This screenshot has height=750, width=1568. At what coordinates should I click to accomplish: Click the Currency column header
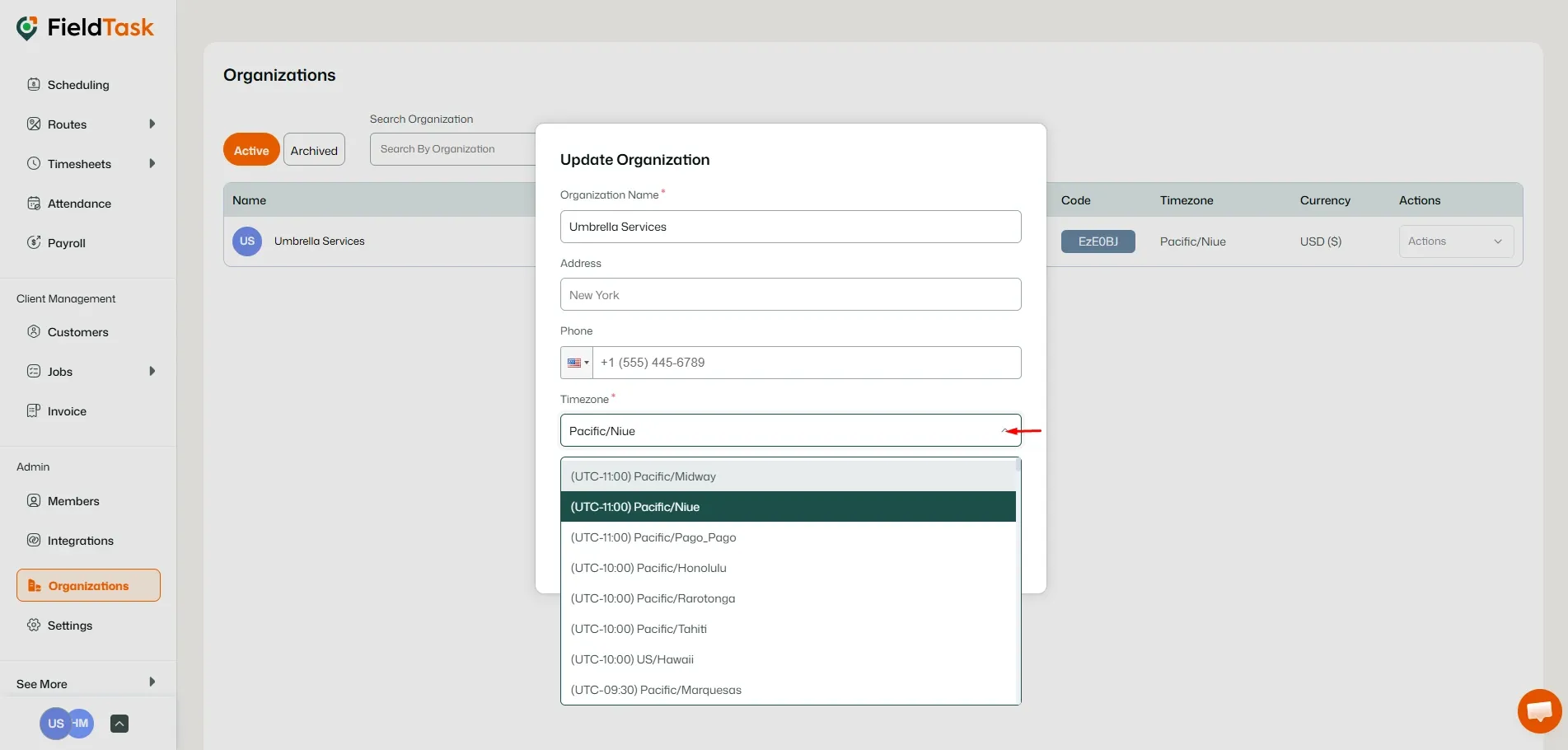(1325, 200)
